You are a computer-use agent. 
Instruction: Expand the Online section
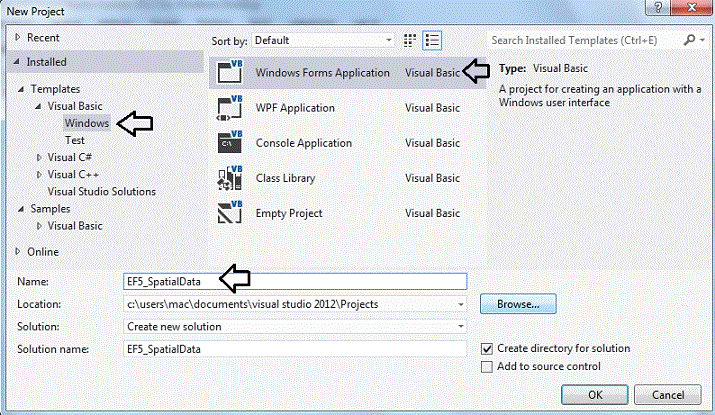click(x=17, y=251)
